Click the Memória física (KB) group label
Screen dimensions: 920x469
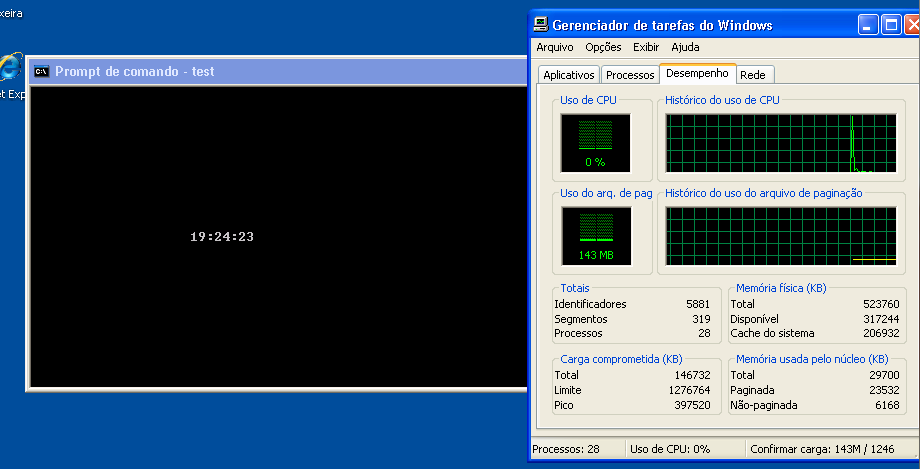(x=781, y=288)
